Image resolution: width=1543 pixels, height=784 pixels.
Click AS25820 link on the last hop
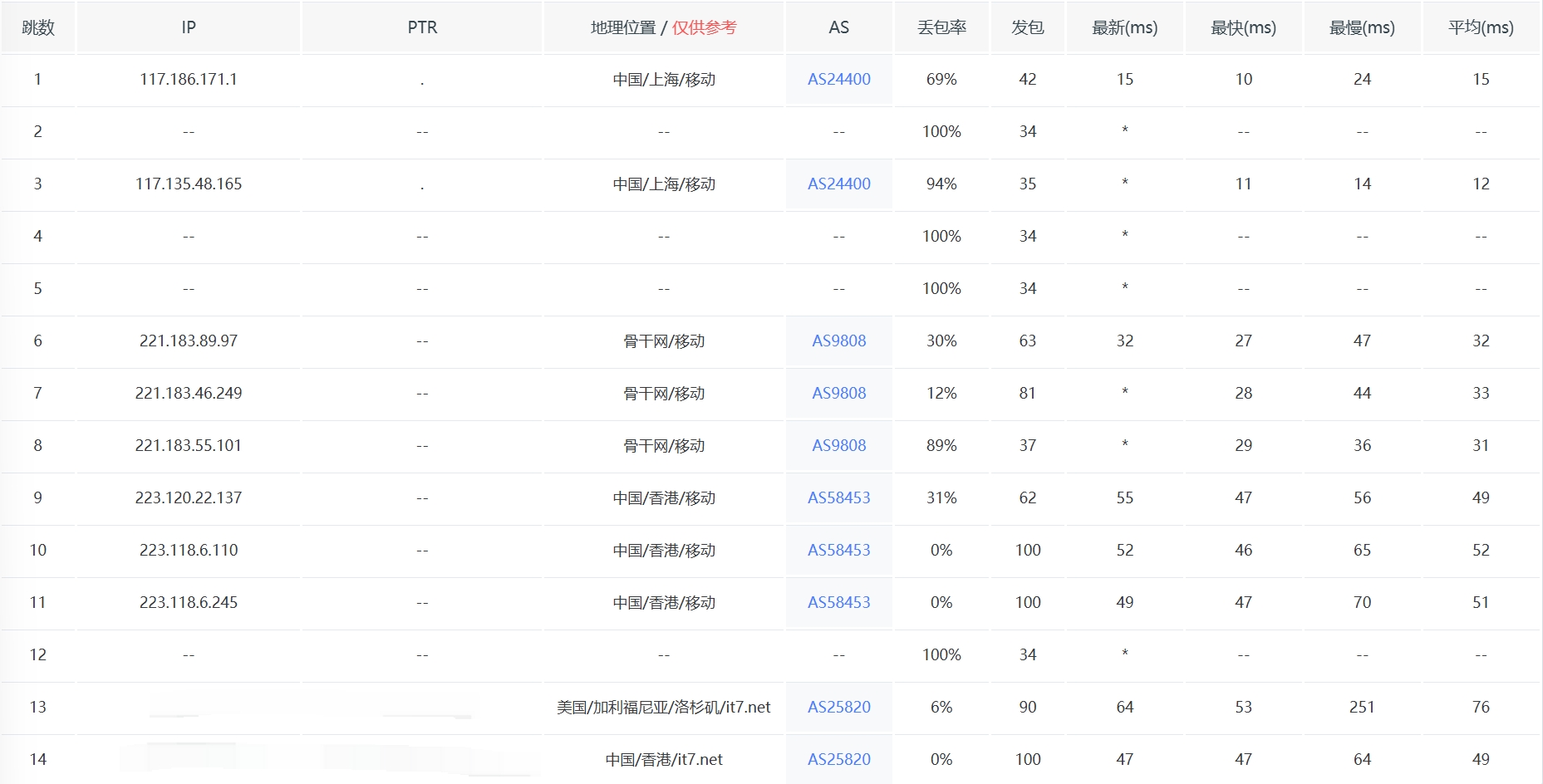coord(838,758)
